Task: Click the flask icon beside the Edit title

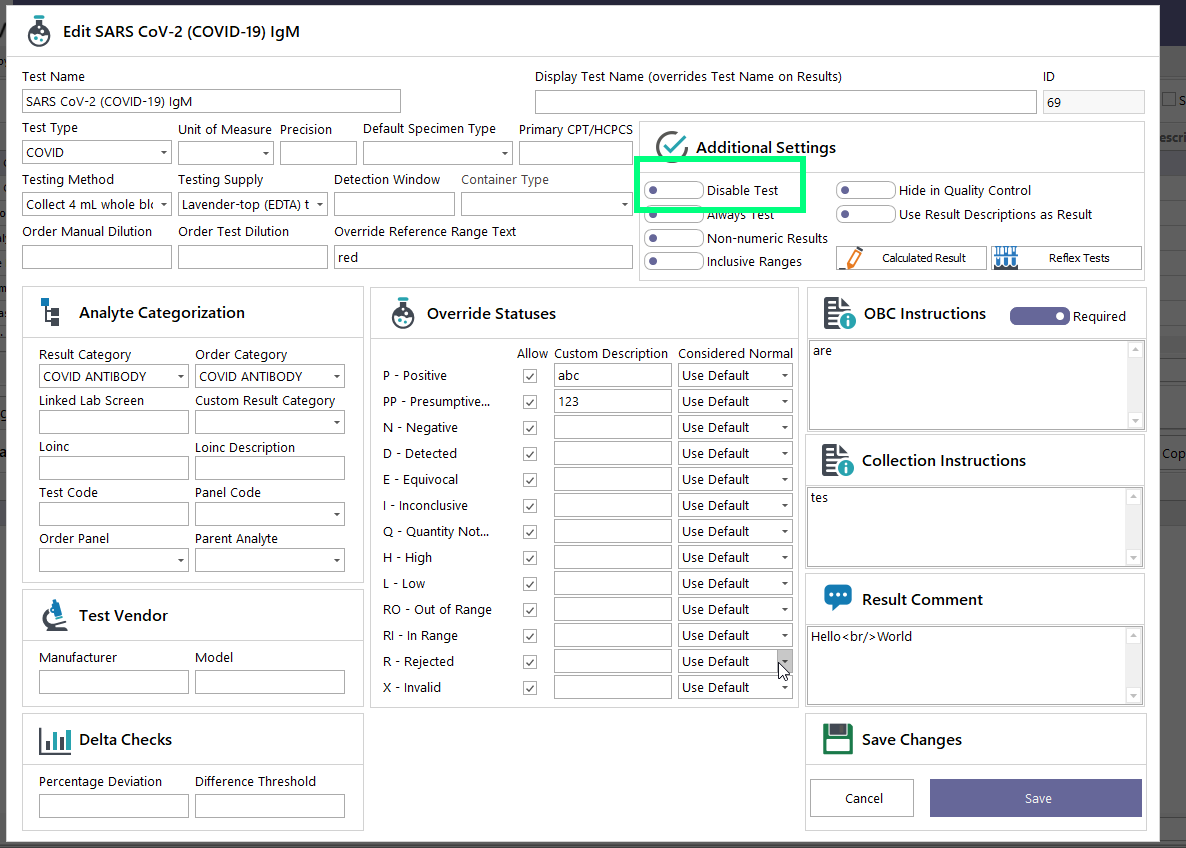Action: click(x=39, y=32)
